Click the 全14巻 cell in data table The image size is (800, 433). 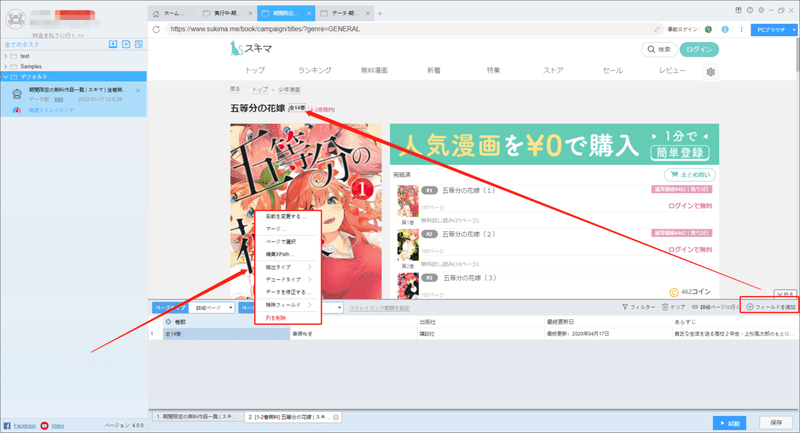coord(227,334)
